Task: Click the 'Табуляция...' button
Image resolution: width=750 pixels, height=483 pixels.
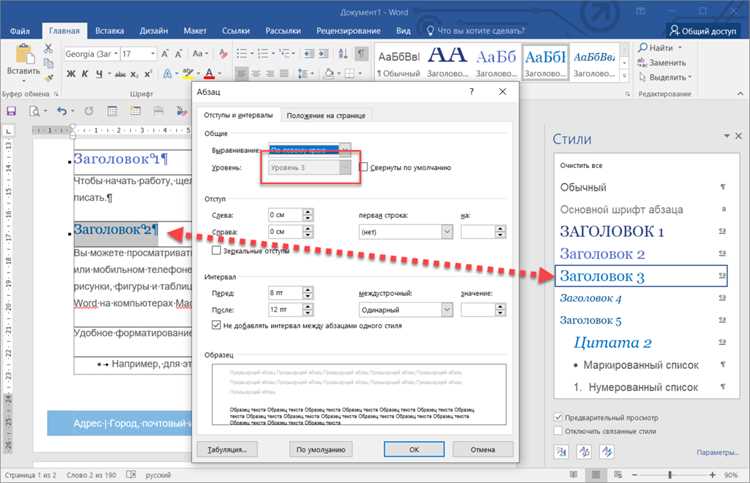Action: coord(227,450)
